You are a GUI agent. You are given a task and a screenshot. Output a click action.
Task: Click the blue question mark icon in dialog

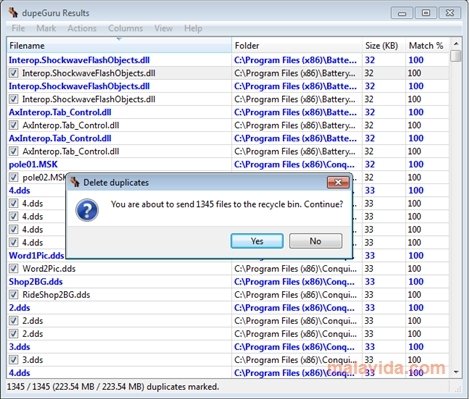(87, 210)
